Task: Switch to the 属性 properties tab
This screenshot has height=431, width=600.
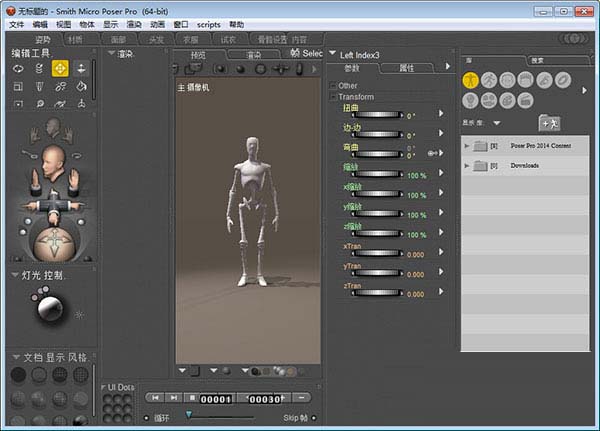Action: point(407,68)
